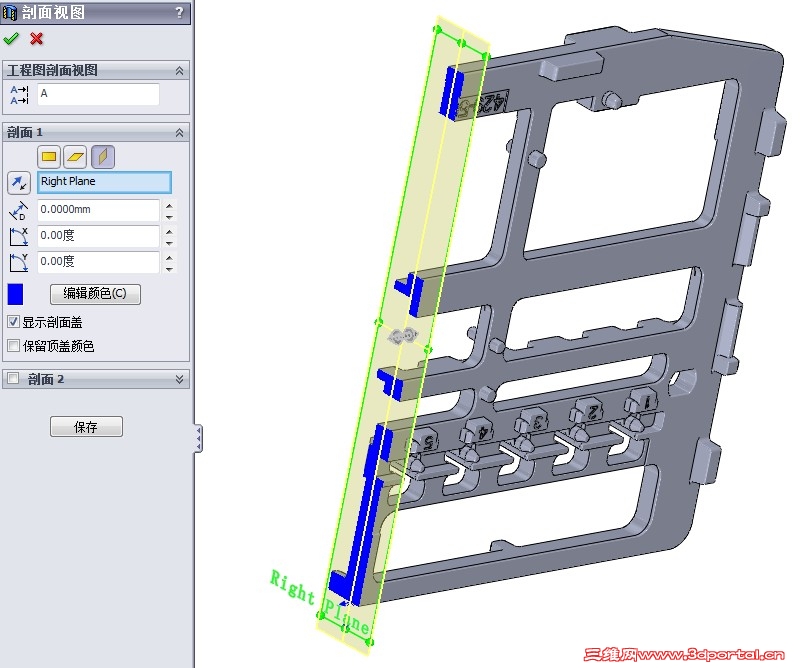804x668 pixels.
Task: Click the offset distance icon
Action: coord(18,210)
